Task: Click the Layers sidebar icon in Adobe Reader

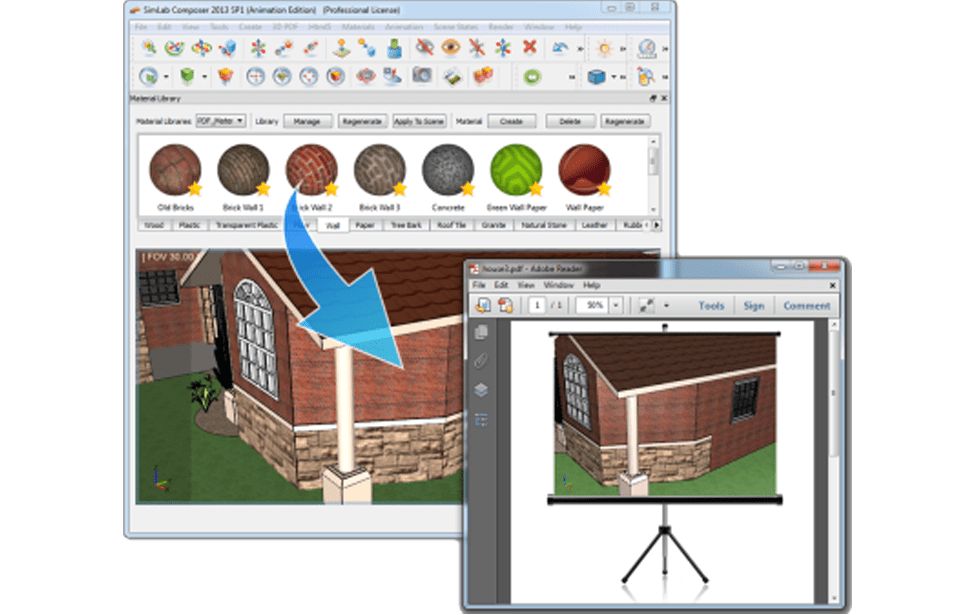Action: [x=481, y=390]
